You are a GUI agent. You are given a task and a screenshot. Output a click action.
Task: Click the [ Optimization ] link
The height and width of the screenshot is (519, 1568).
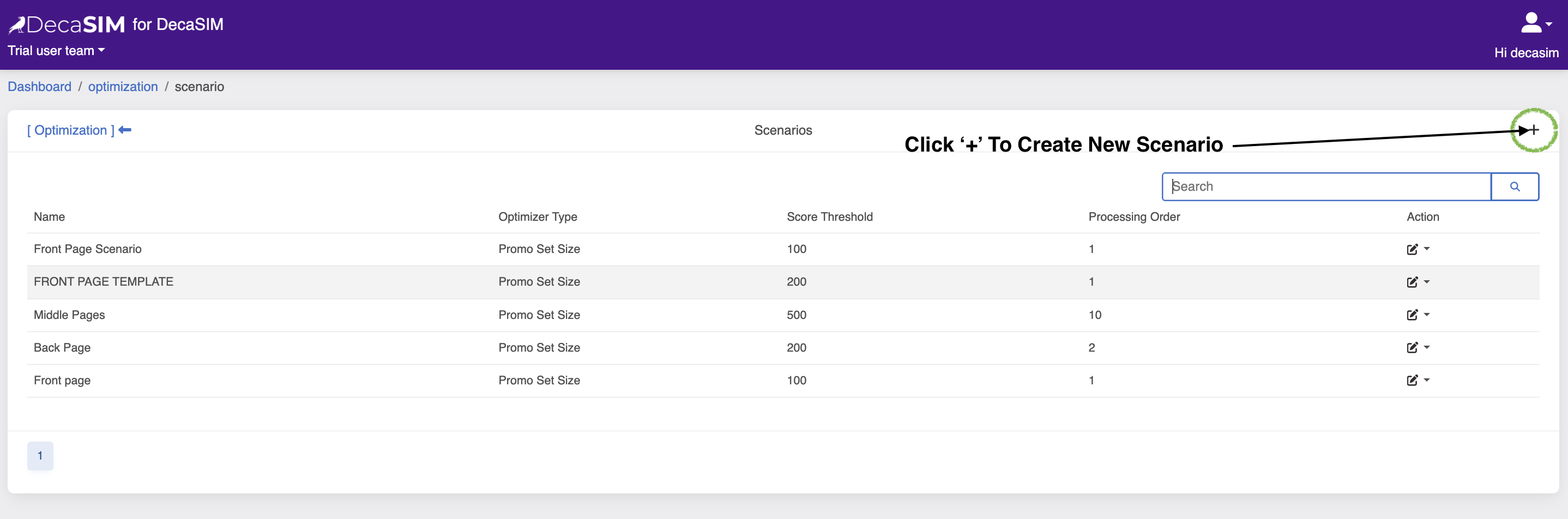pos(71,130)
